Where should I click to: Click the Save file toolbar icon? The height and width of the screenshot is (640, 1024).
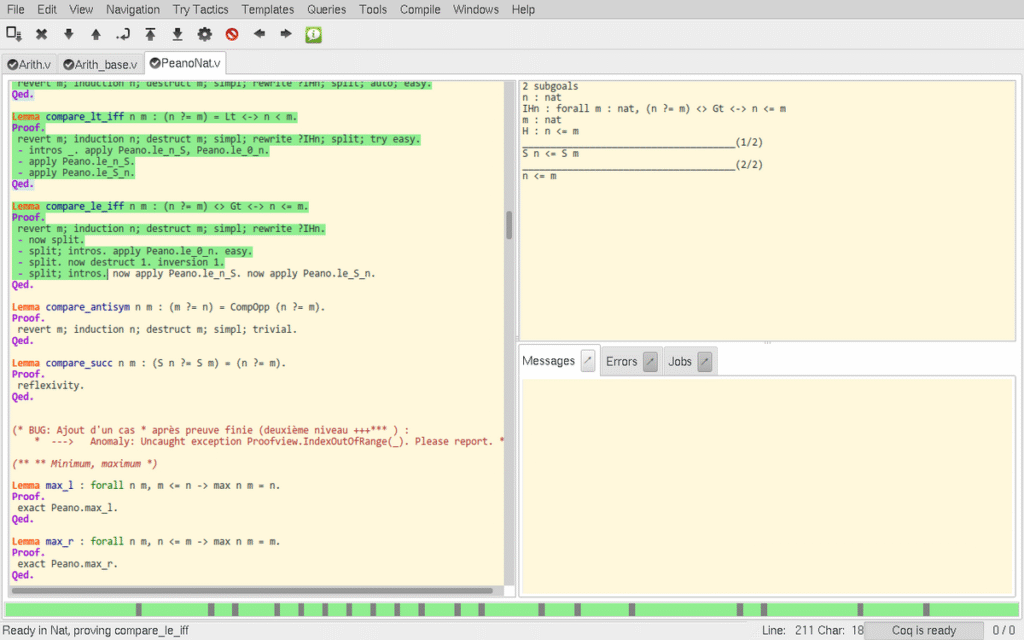click(x=14, y=34)
